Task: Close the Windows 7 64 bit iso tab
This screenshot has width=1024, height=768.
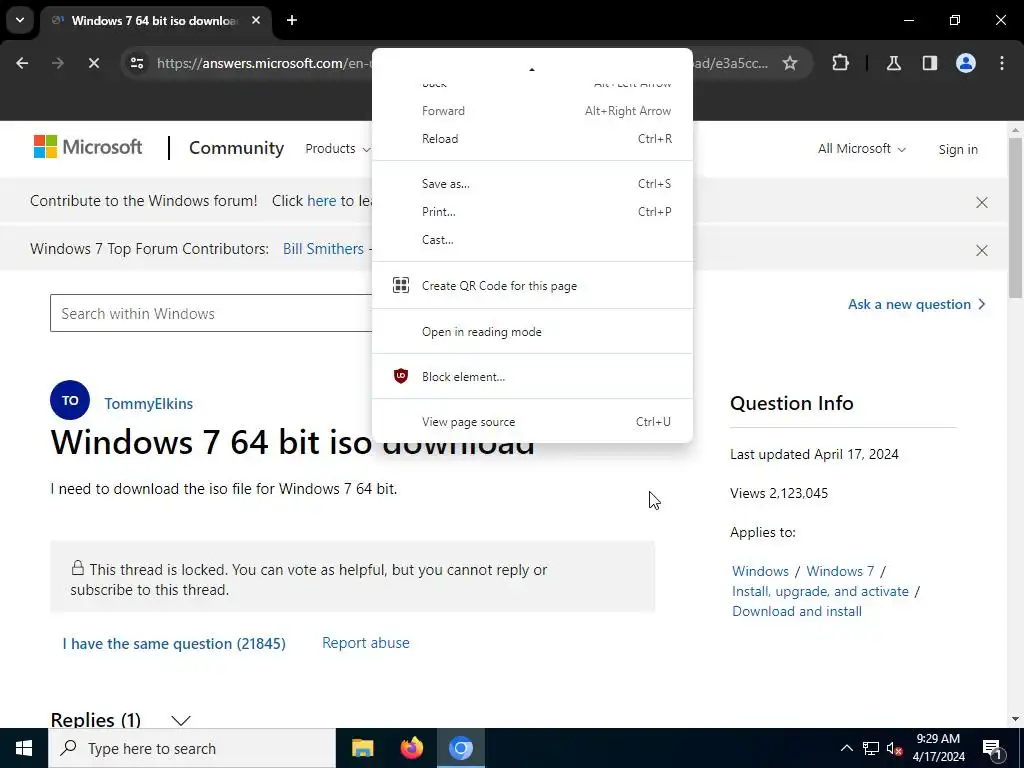Action: 256,20
